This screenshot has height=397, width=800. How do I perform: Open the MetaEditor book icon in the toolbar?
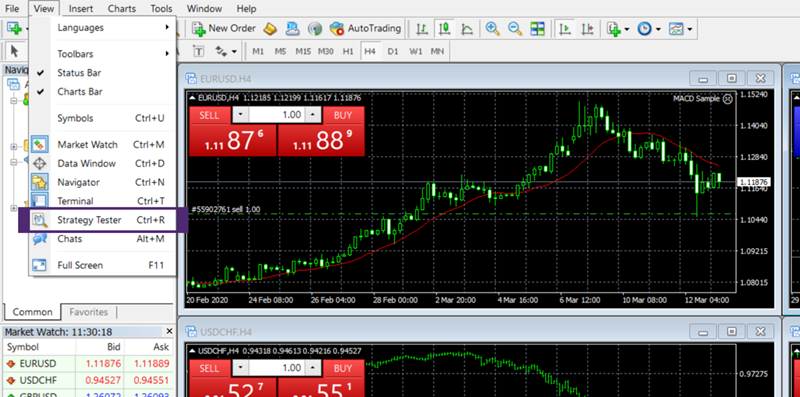pyautogui.click(x=270, y=29)
